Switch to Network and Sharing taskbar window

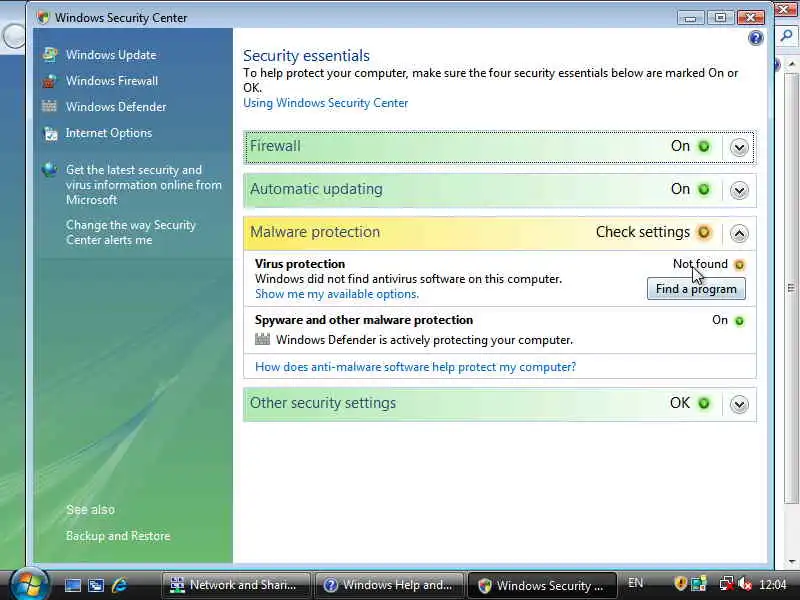tap(236, 585)
